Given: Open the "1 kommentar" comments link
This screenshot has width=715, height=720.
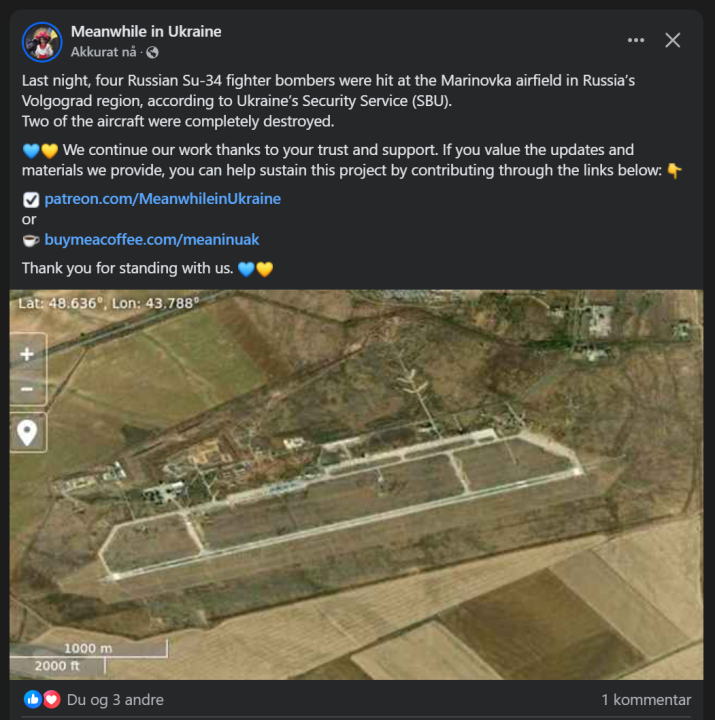Looking at the screenshot, I should 645,700.
